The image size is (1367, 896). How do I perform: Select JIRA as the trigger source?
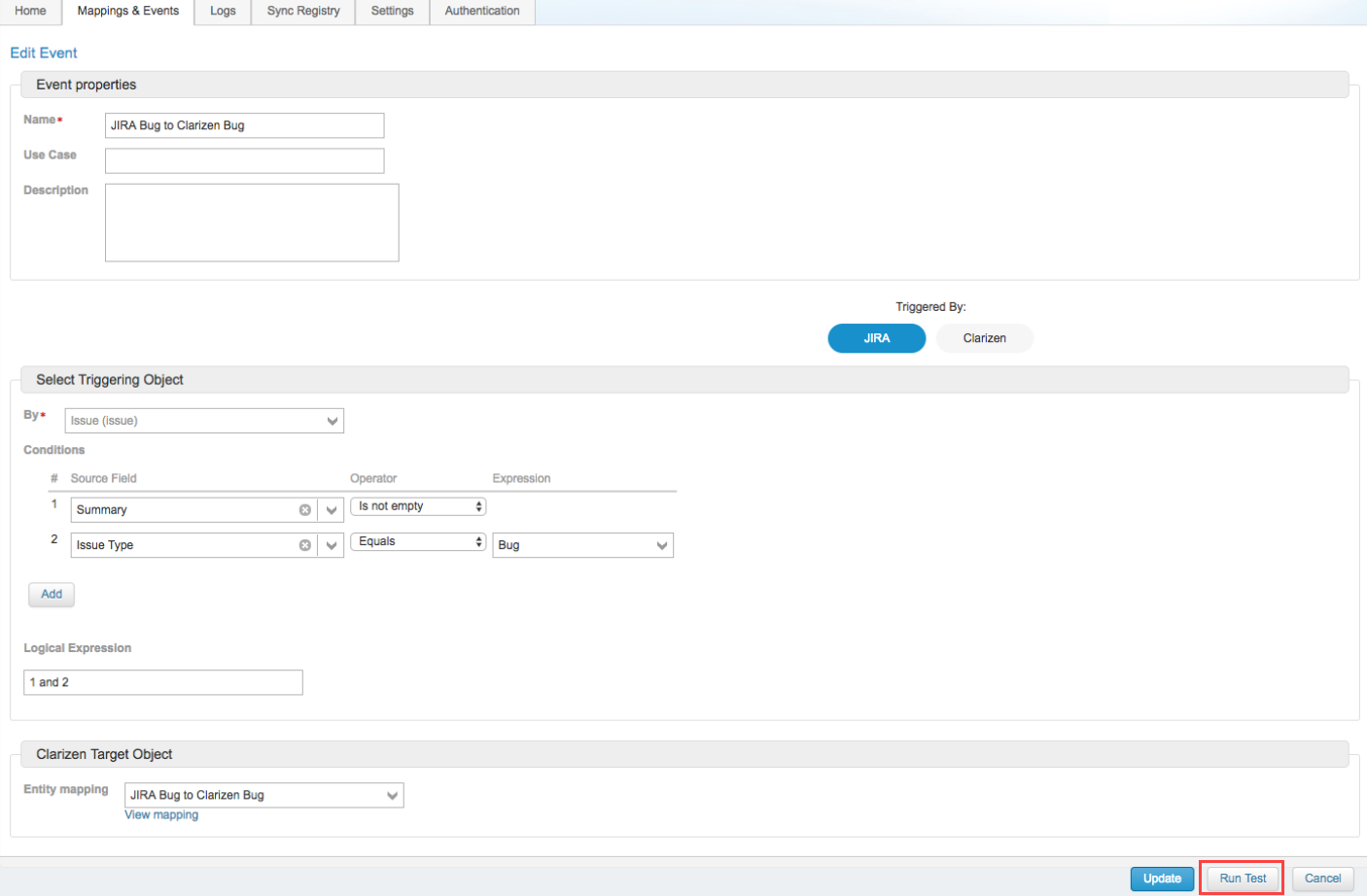[877, 338]
